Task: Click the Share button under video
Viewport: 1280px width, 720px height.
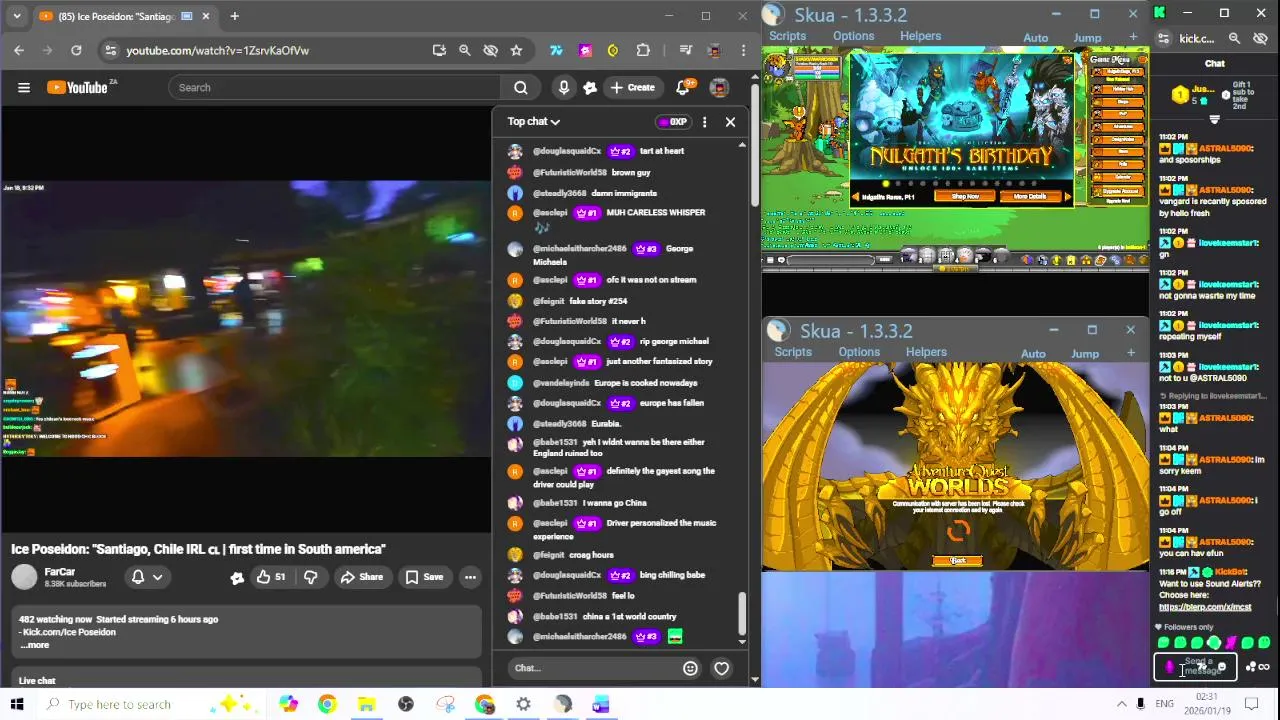Action: [x=361, y=577]
